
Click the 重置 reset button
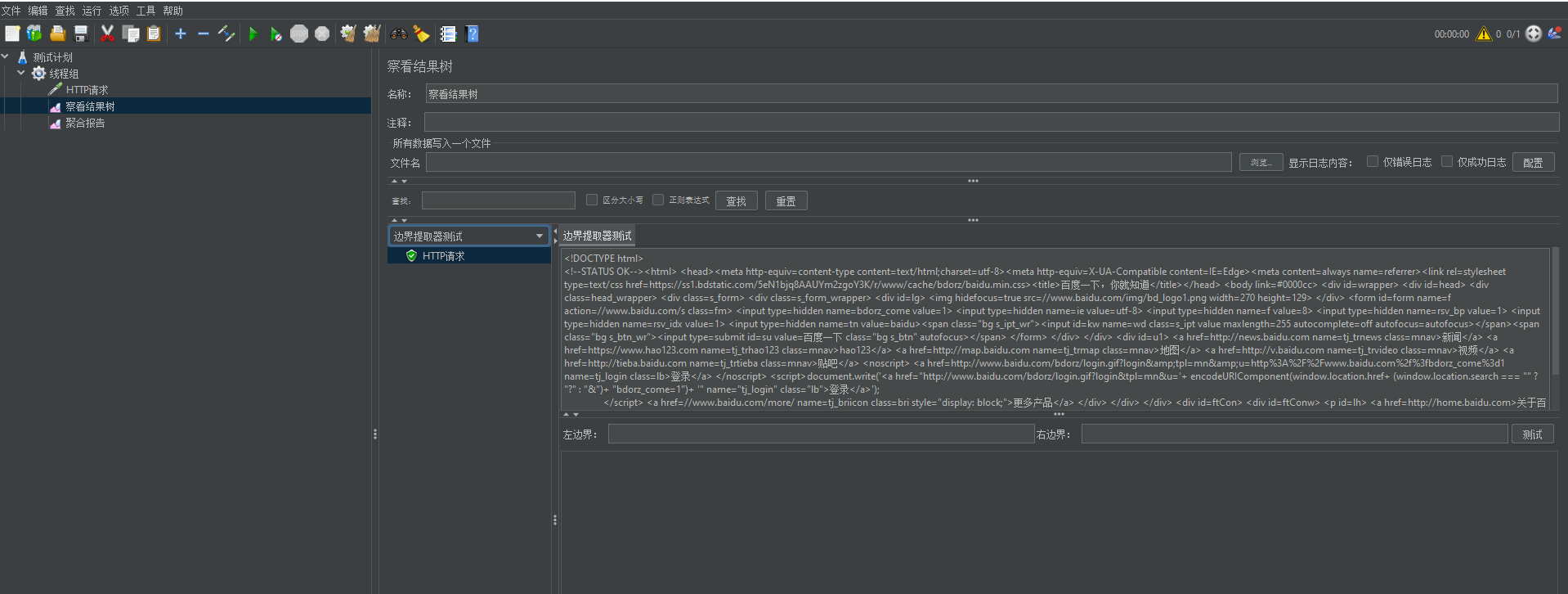coord(786,200)
